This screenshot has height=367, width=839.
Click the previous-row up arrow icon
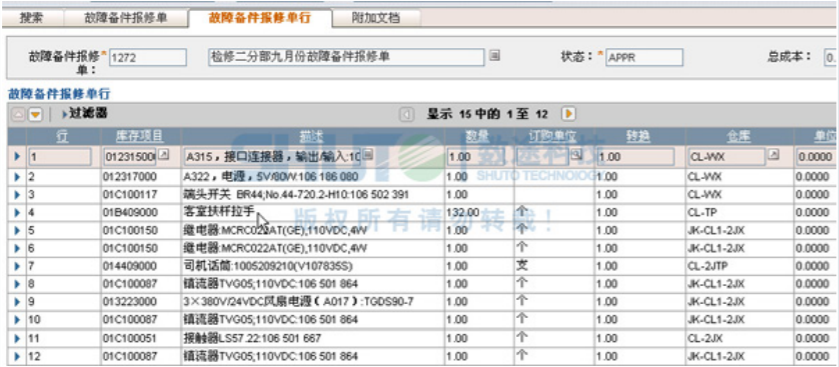pos(18,114)
